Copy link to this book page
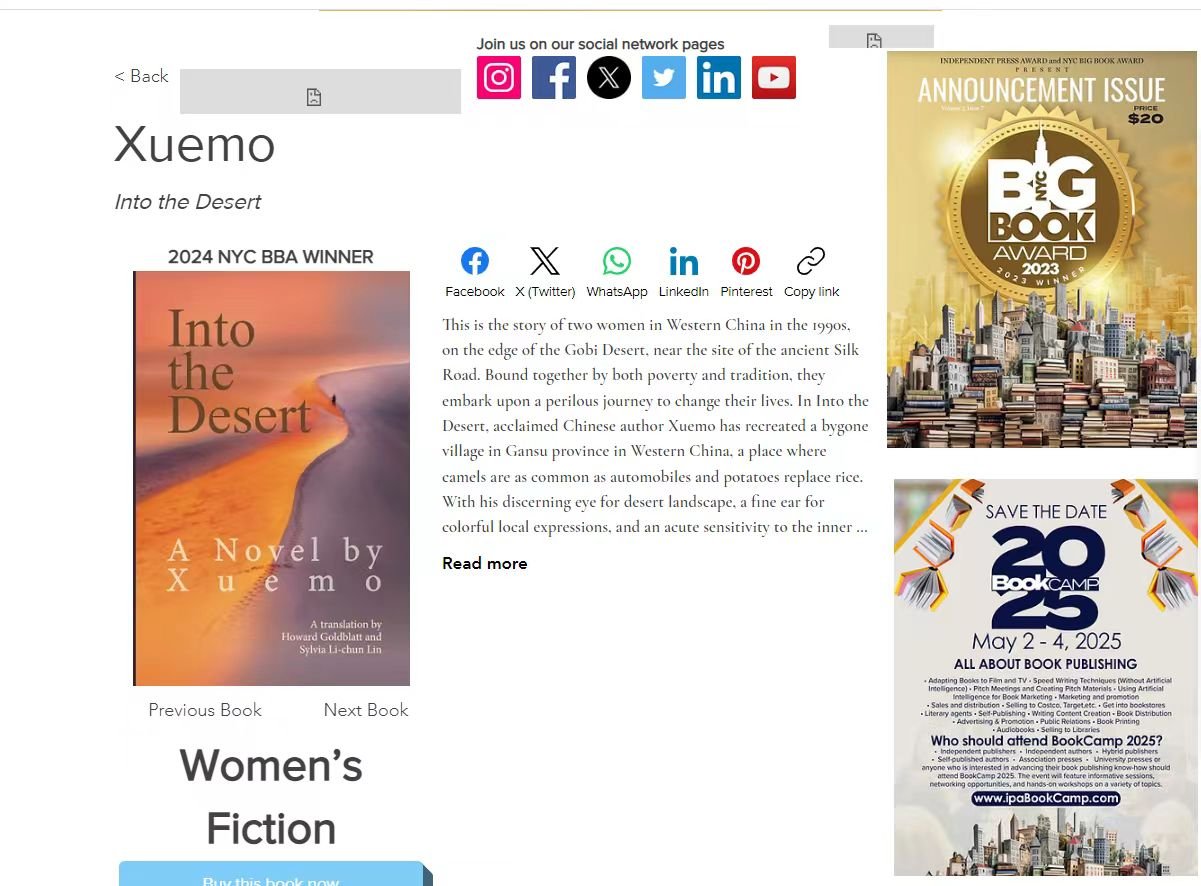The height and width of the screenshot is (886, 1201). point(811,272)
